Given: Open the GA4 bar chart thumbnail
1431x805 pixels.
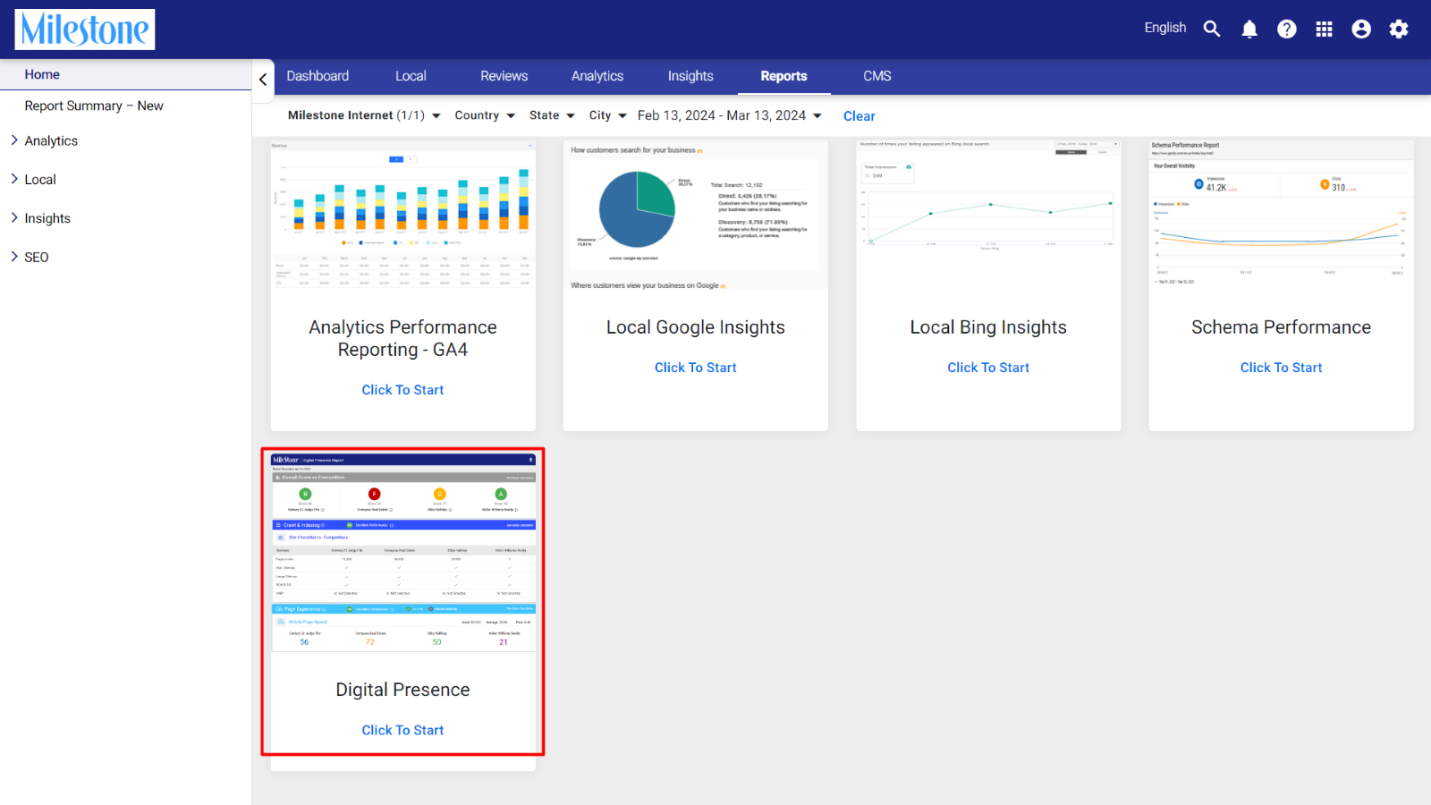Looking at the screenshot, I should tap(403, 215).
